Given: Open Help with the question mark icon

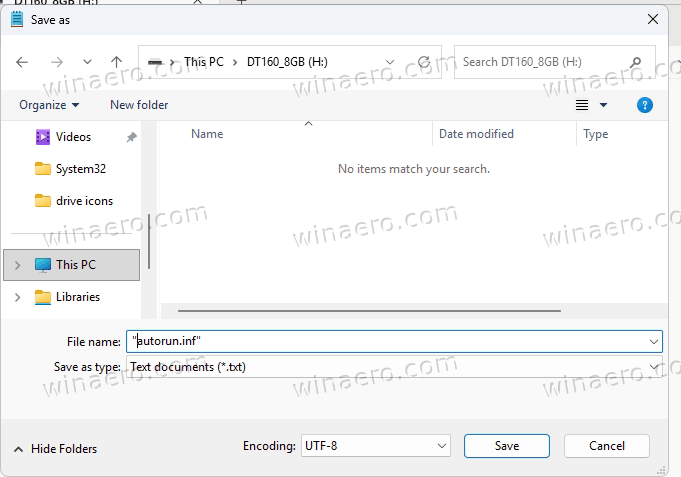Looking at the screenshot, I should (x=645, y=105).
